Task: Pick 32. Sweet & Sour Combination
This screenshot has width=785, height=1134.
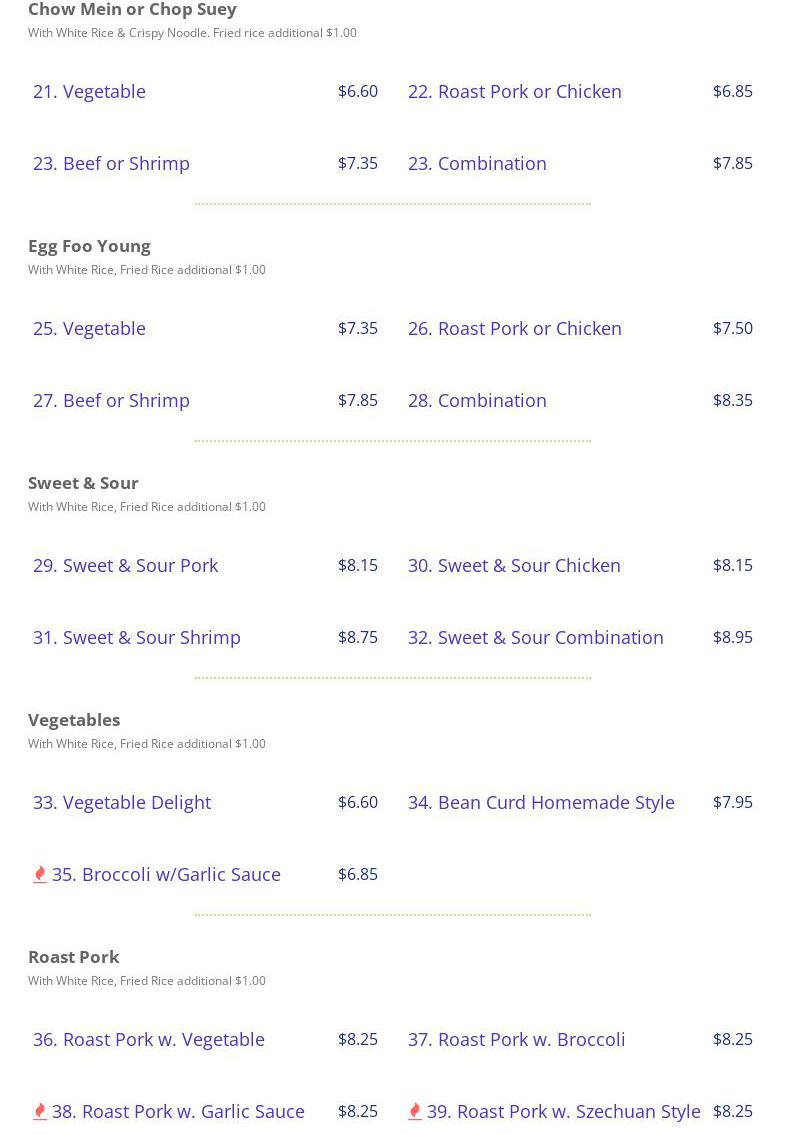Action: (x=535, y=637)
